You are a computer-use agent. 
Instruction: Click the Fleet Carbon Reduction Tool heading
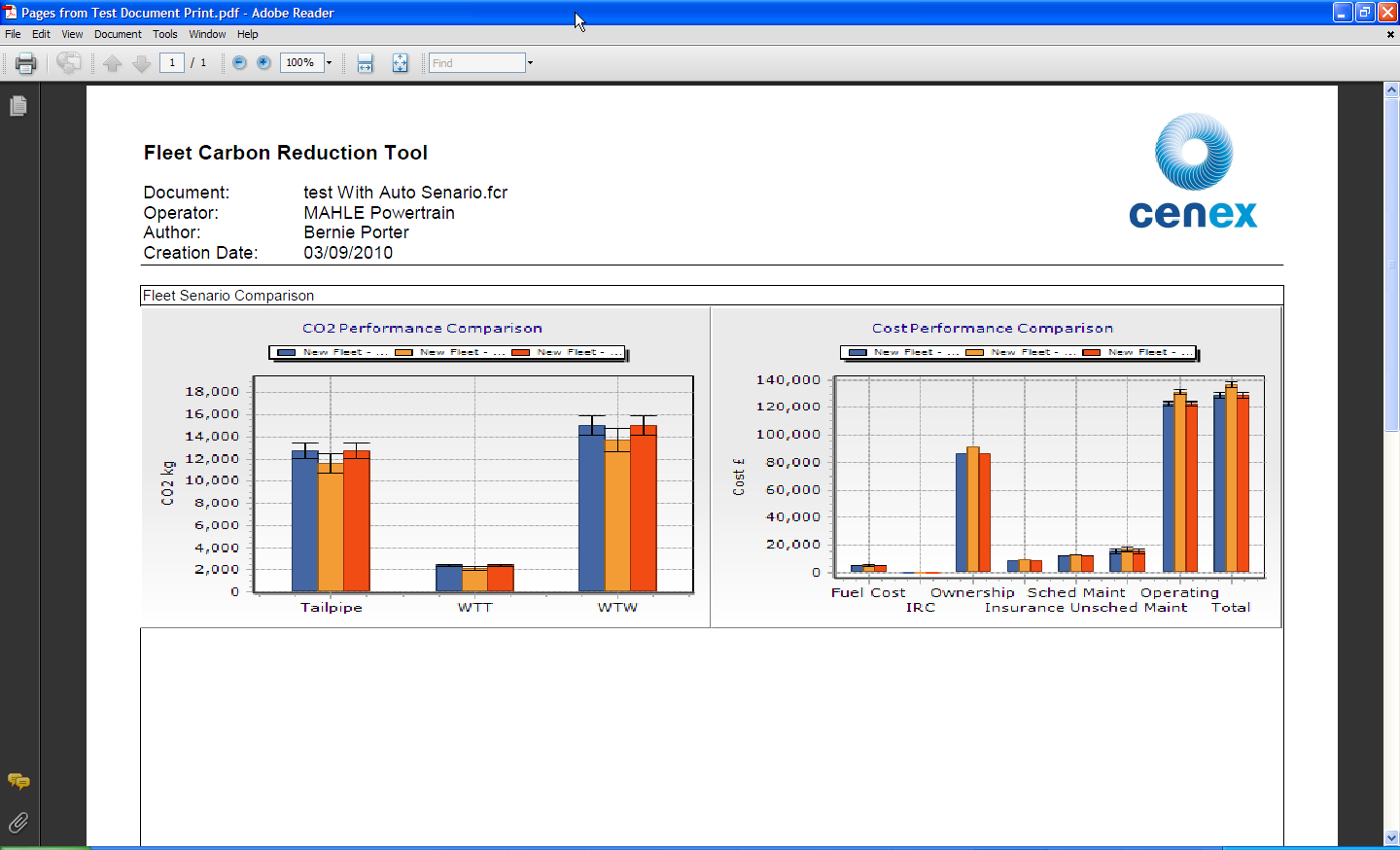(x=286, y=153)
